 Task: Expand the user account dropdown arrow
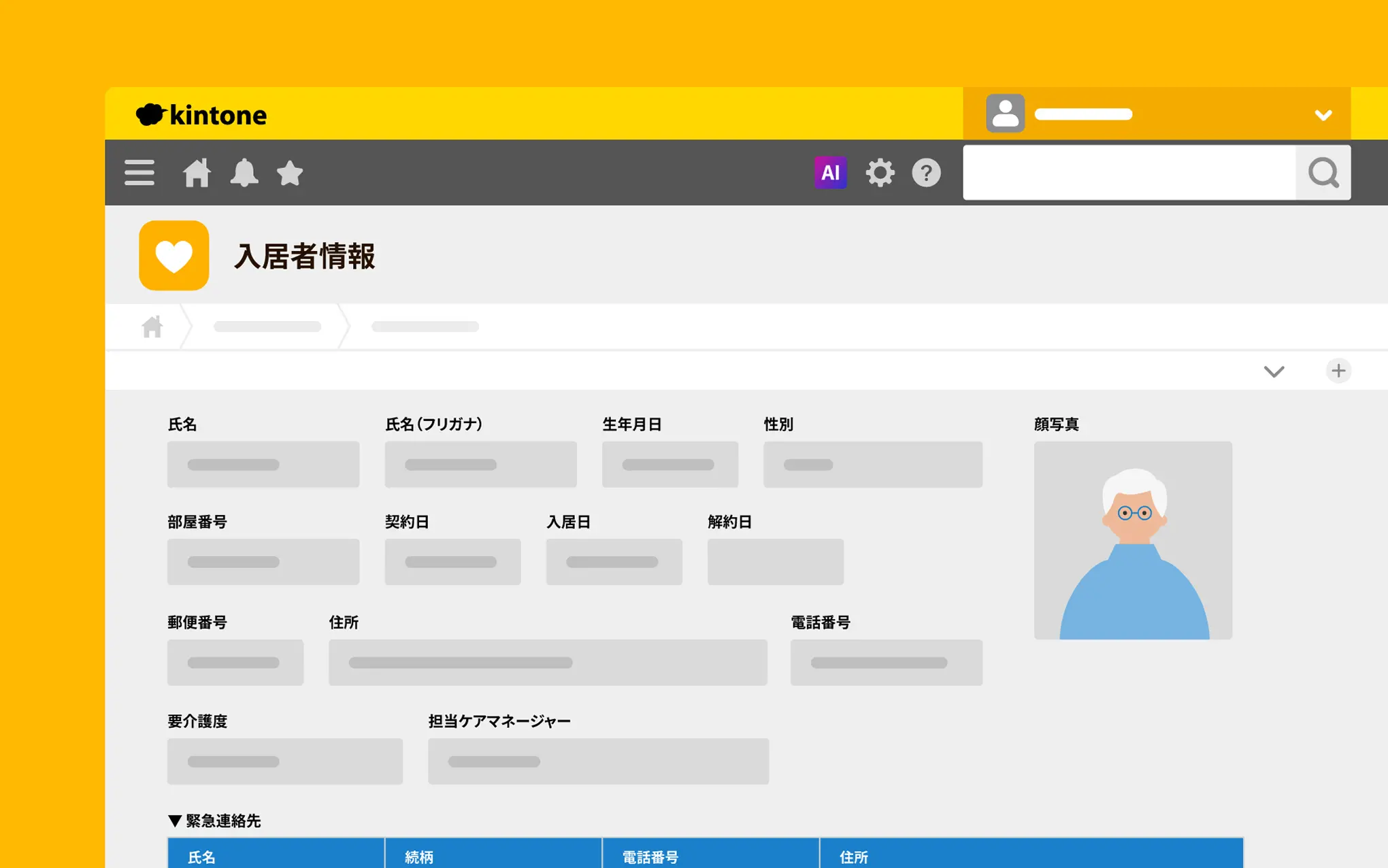point(1323,115)
